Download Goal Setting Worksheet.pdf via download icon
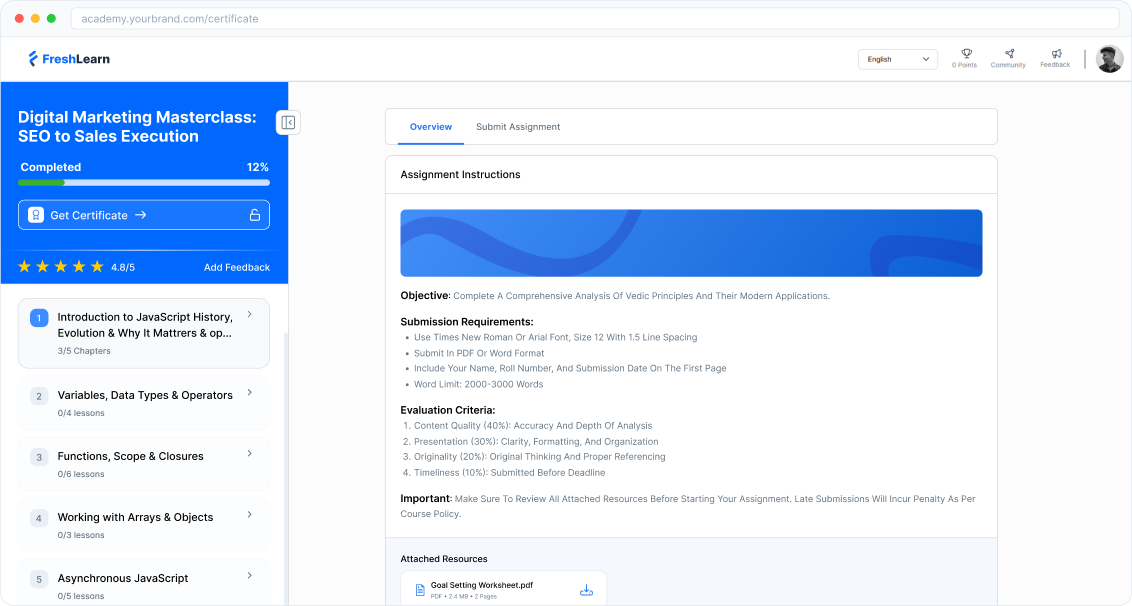This screenshot has height=606, width=1132. coord(586,589)
